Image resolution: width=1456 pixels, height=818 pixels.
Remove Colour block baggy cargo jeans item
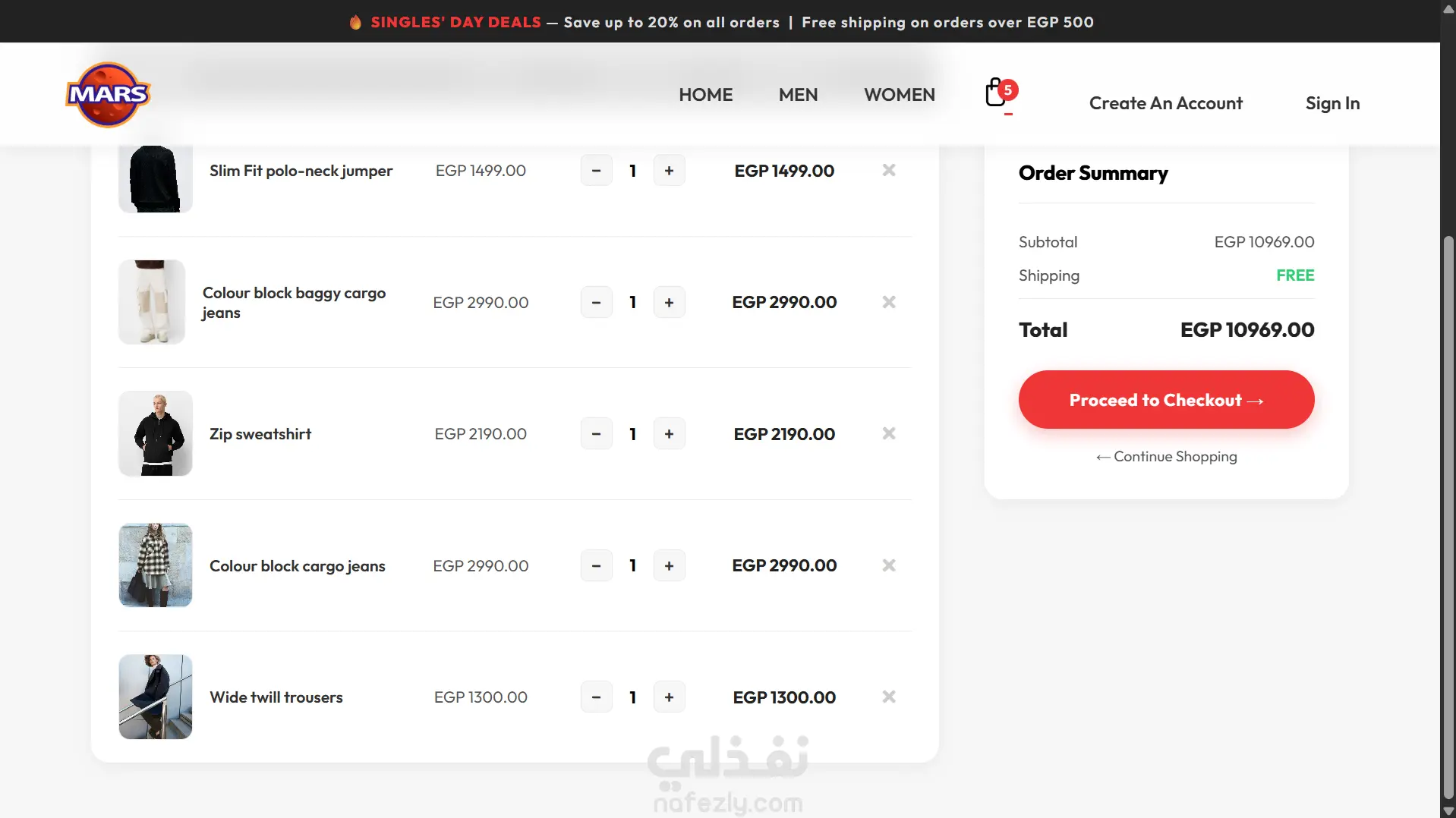(x=889, y=302)
